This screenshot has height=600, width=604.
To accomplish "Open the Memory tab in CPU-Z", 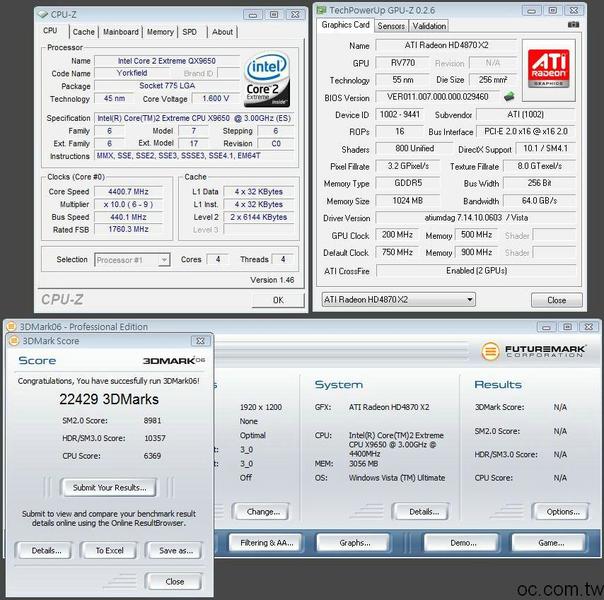I will coord(160,32).
